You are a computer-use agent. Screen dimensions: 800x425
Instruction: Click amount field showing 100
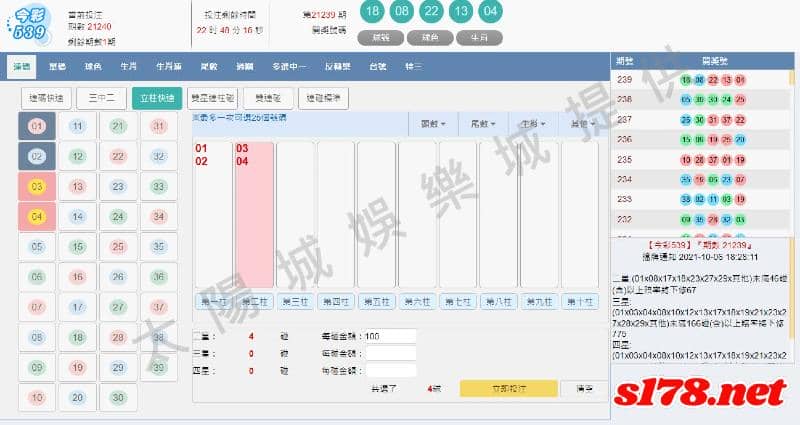point(390,336)
